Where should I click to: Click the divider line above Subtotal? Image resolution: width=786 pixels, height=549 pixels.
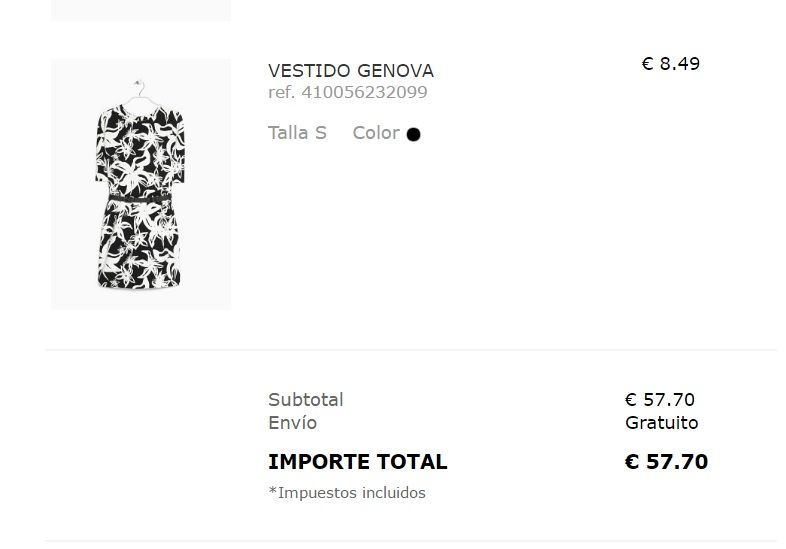tap(410, 350)
